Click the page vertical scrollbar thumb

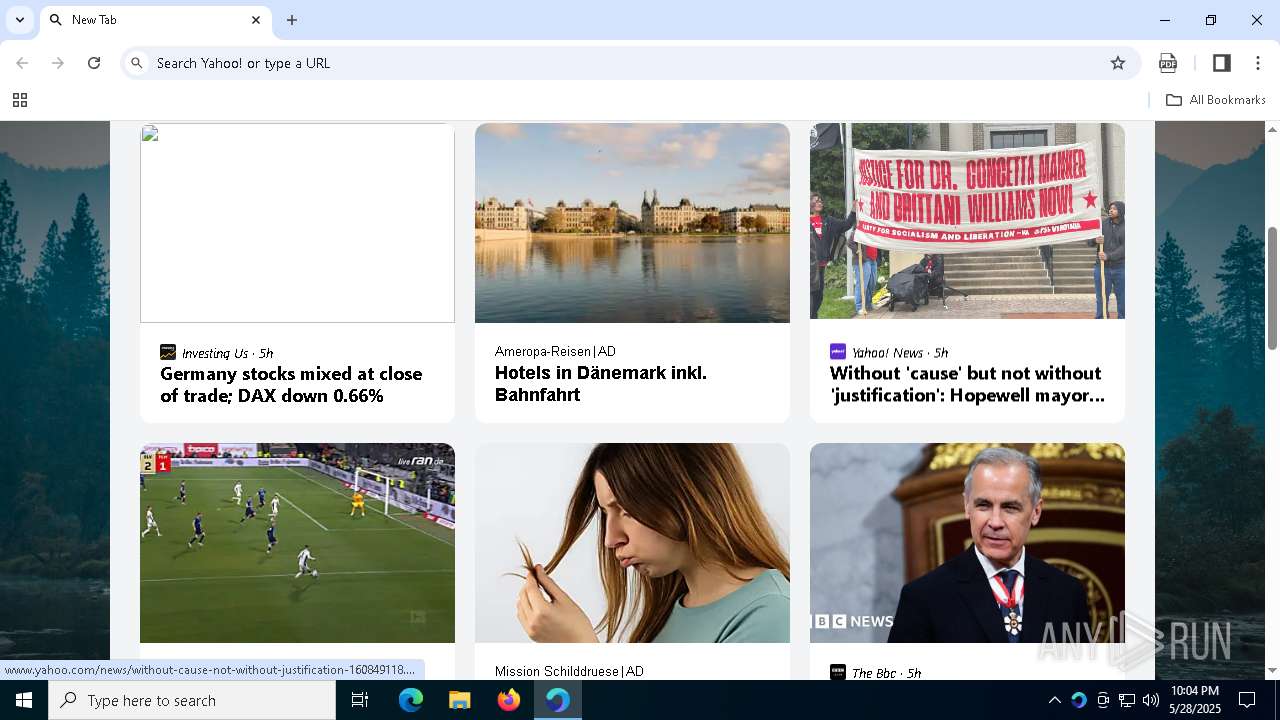coord(1272,288)
